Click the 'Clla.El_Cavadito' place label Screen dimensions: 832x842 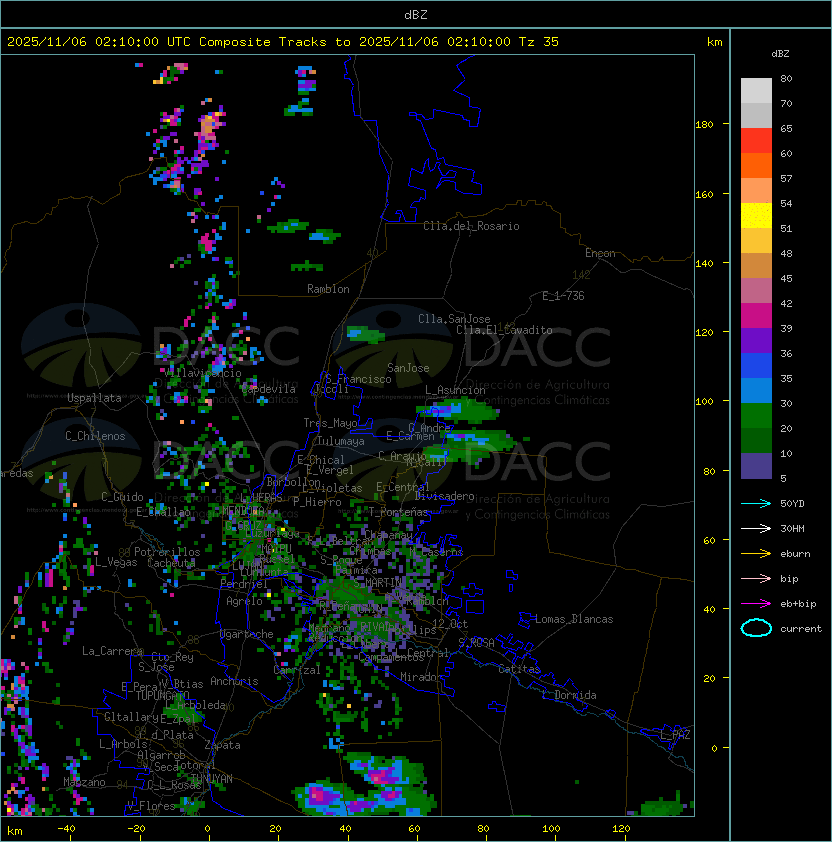pyautogui.click(x=504, y=330)
